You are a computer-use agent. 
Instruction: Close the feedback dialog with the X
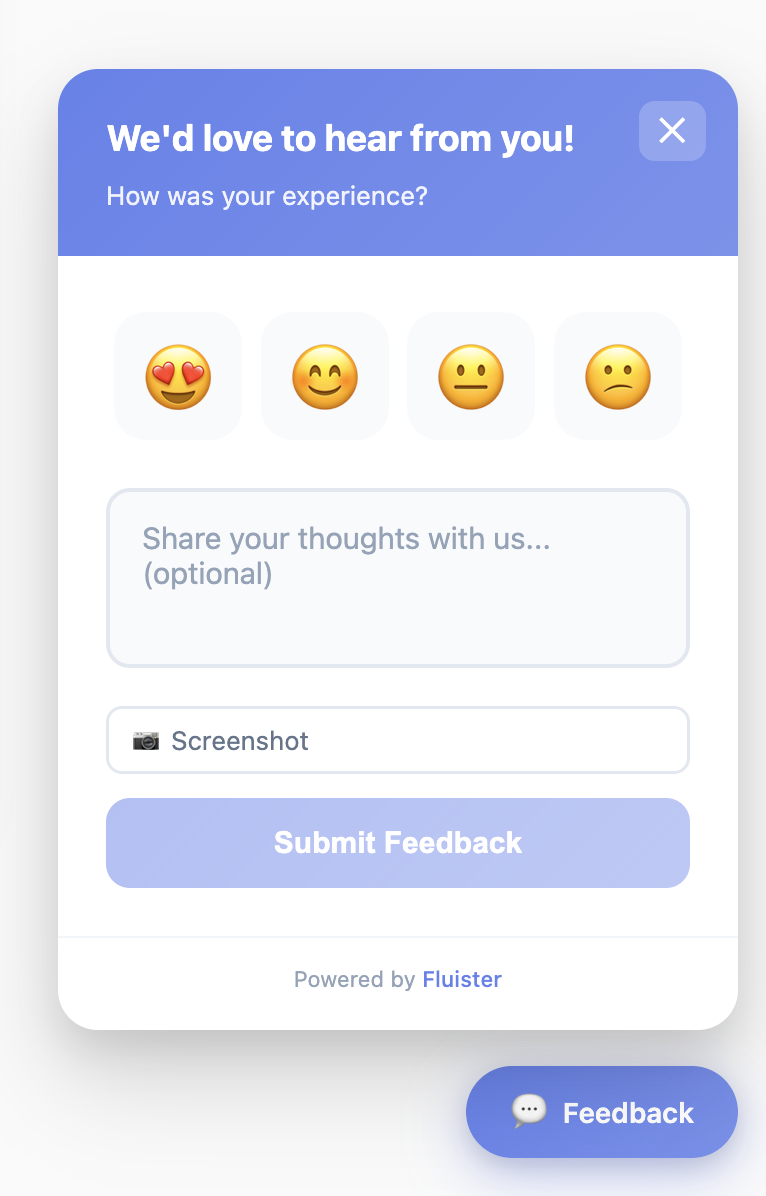pos(672,130)
